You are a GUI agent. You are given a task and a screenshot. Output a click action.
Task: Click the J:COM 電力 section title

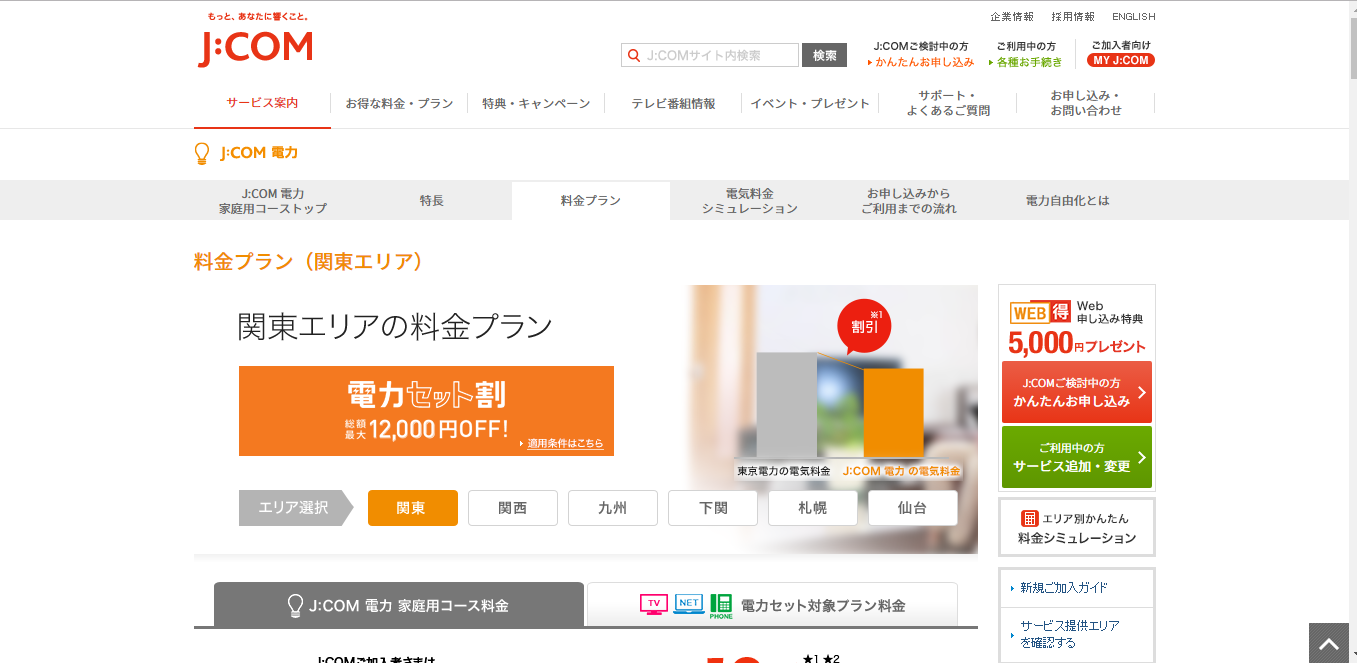pyautogui.click(x=259, y=153)
